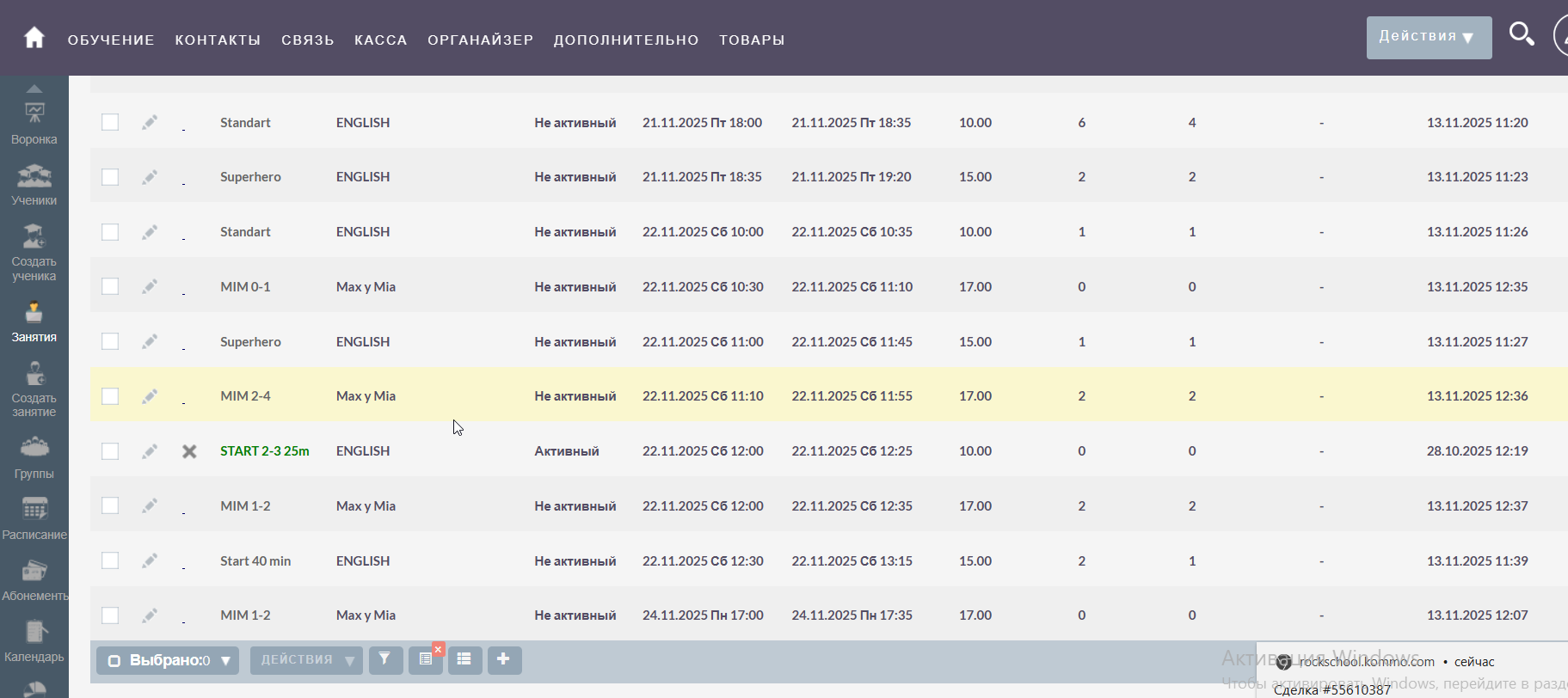This screenshot has height=698, width=1568.
Task: Tick checkbox for the MIM 2-4 row
Action: tap(110, 396)
